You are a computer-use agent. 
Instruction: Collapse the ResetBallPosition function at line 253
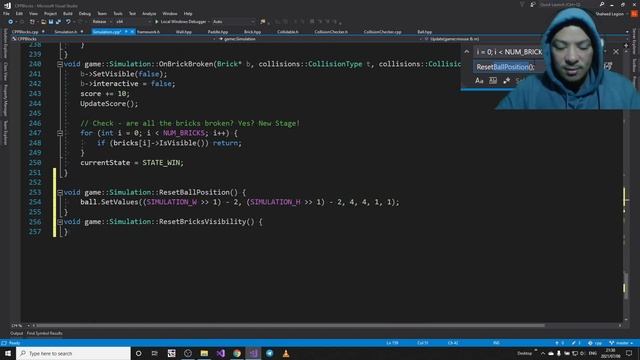[x=60, y=192]
